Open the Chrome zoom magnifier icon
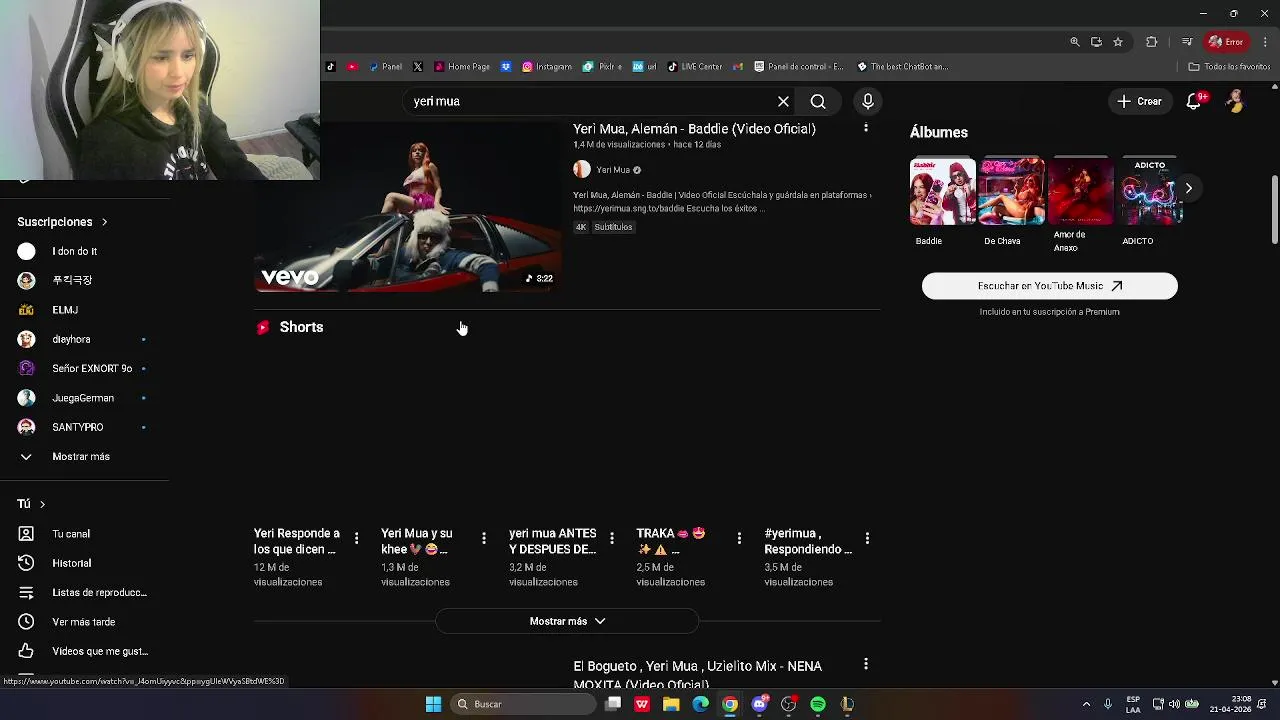Viewport: 1280px width, 720px height. 1075,42
